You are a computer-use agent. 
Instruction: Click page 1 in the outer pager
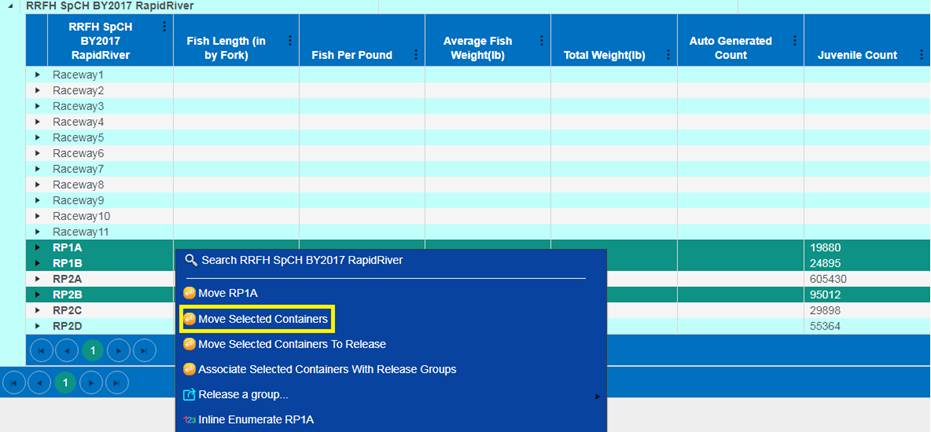click(64, 383)
